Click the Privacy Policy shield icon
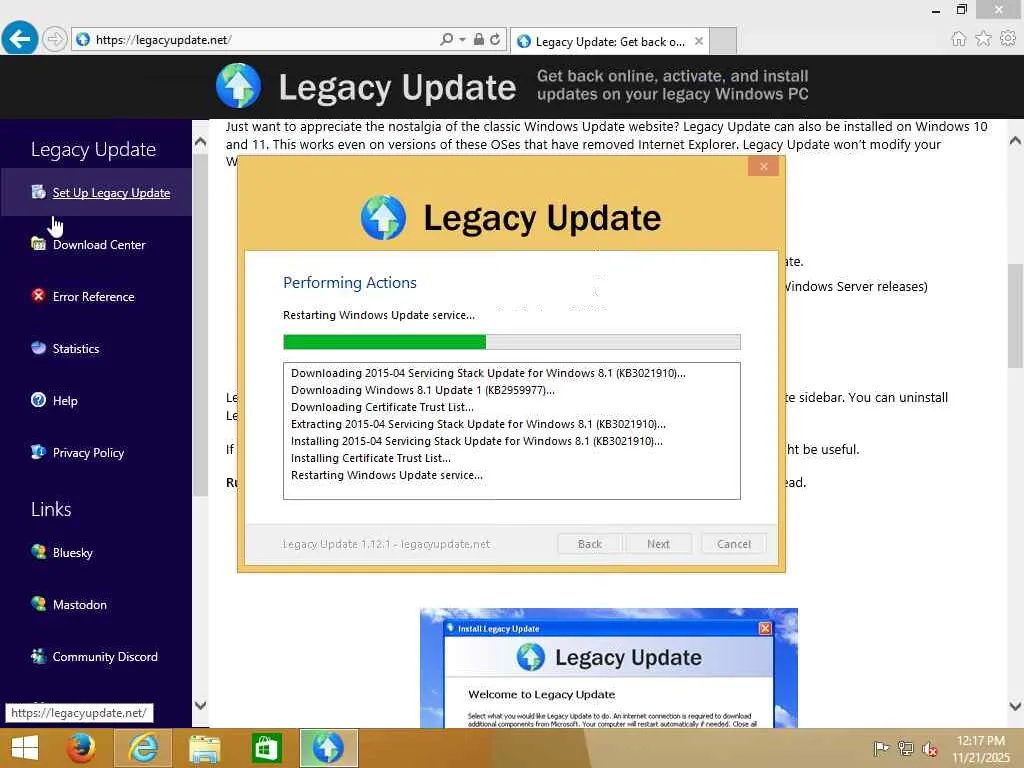1024x768 pixels. [39, 451]
